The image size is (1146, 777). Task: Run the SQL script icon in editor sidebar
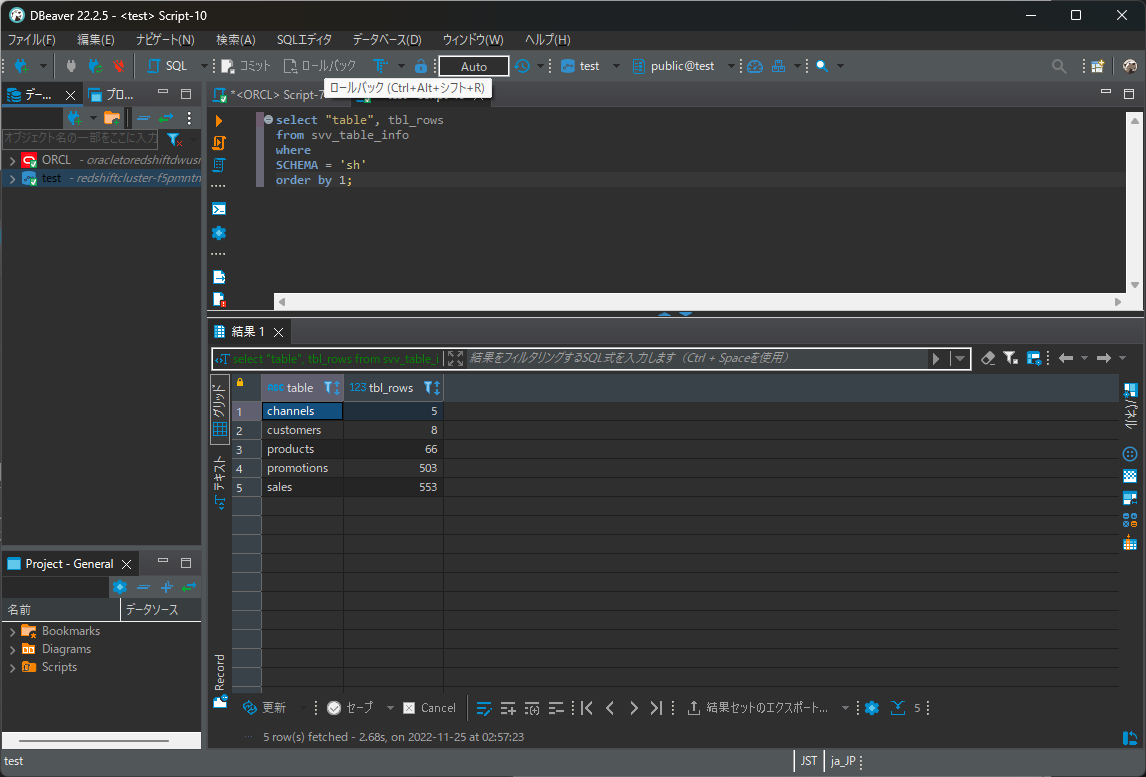click(x=219, y=143)
